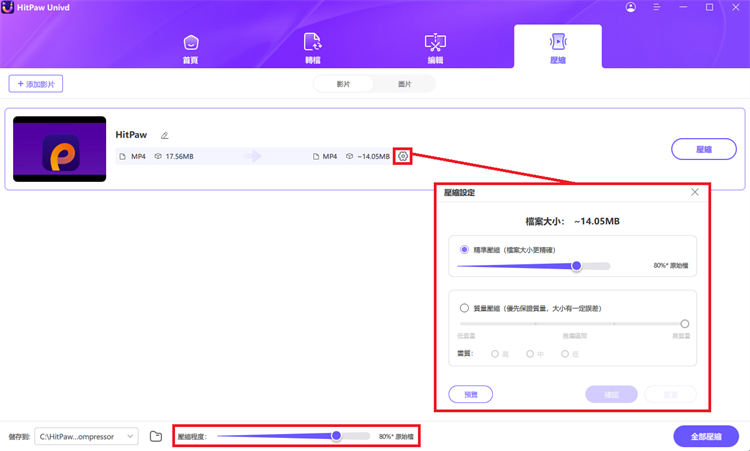750x451 pixels.
Task: Minimize the HitPaw Univd window
Action: (683, 7)
